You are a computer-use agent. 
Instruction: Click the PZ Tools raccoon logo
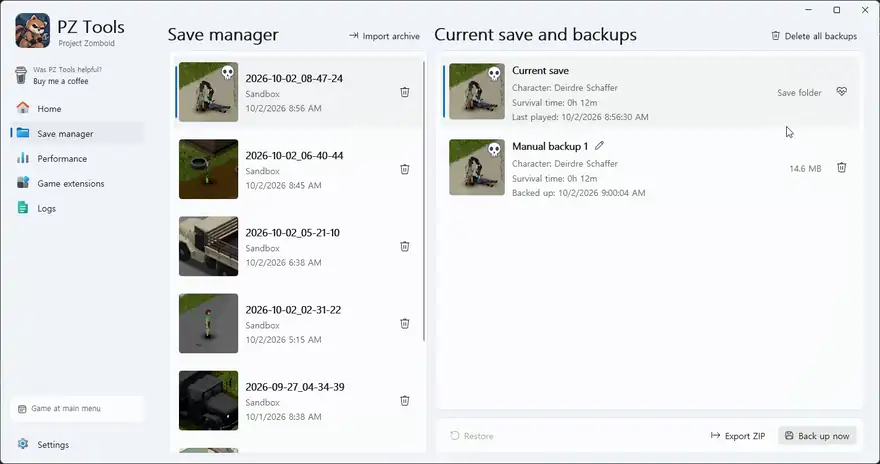[x=33, y=31]
